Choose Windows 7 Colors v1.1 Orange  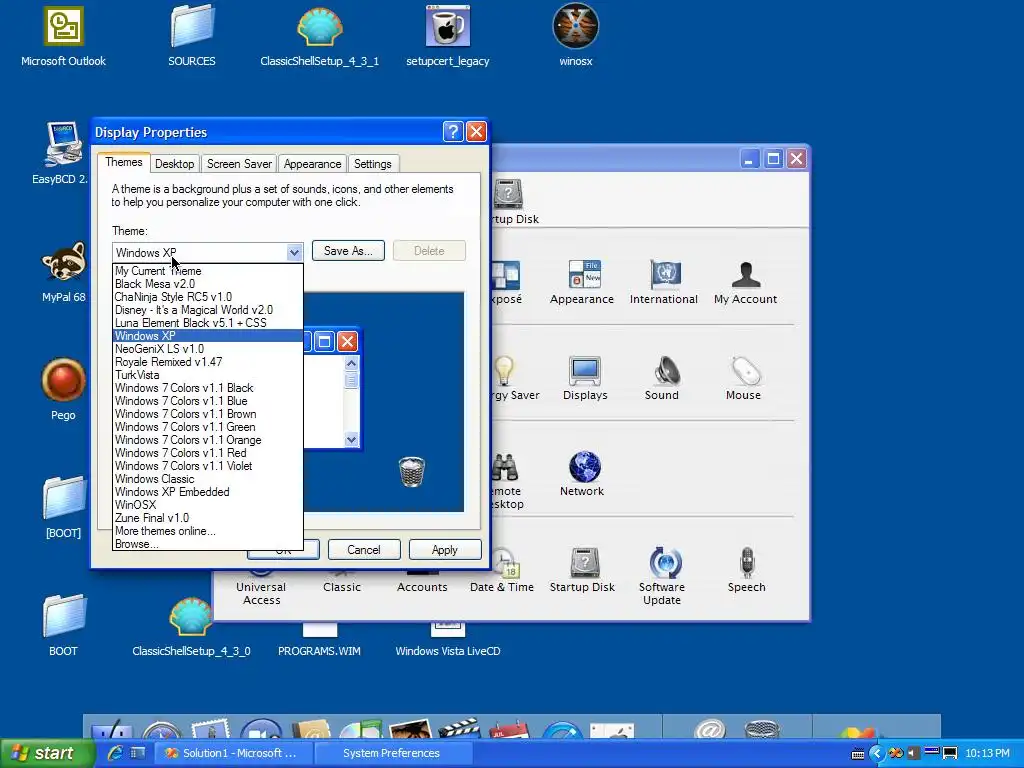tap(208, 440)
